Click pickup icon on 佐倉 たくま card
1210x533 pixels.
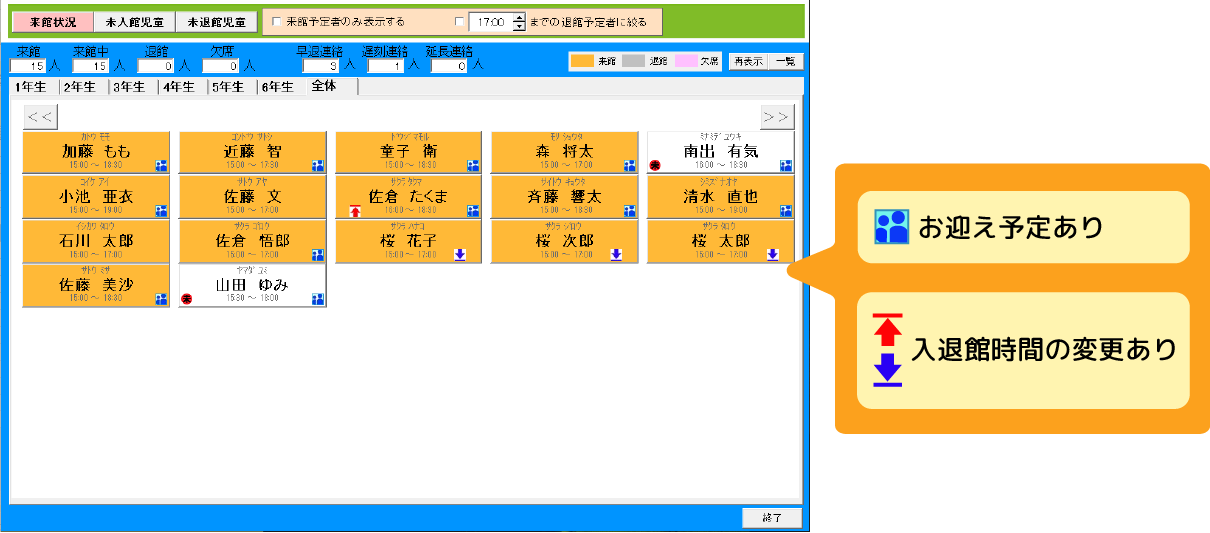[473, 211]
